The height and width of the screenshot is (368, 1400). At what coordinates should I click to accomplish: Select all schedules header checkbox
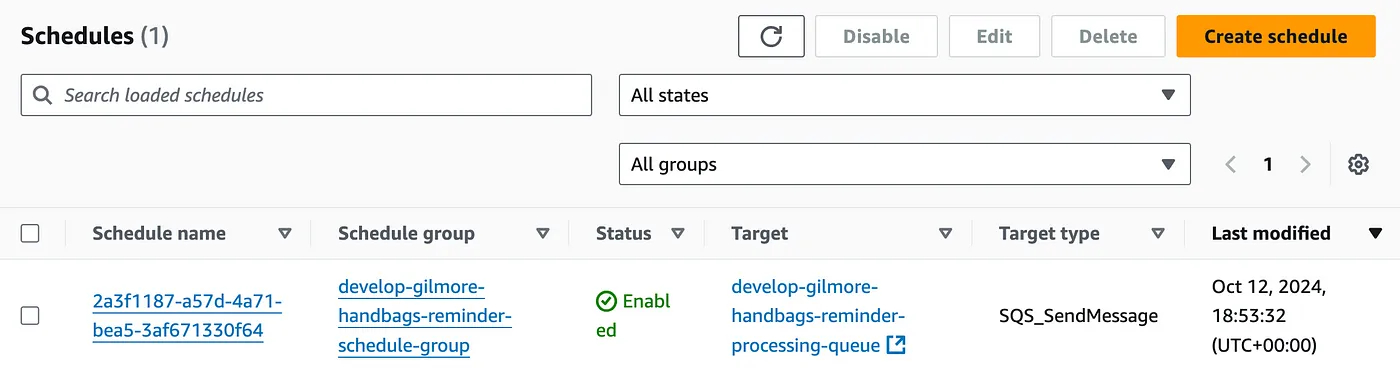pyautogui.click(x=30, y=234)
